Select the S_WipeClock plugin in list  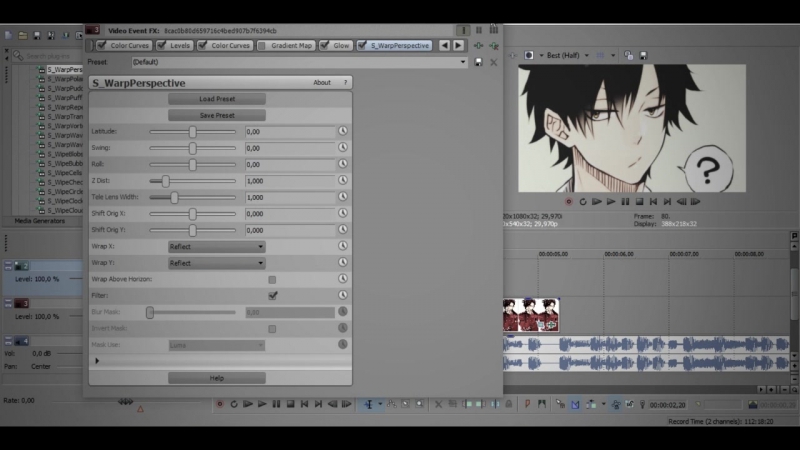65,201
